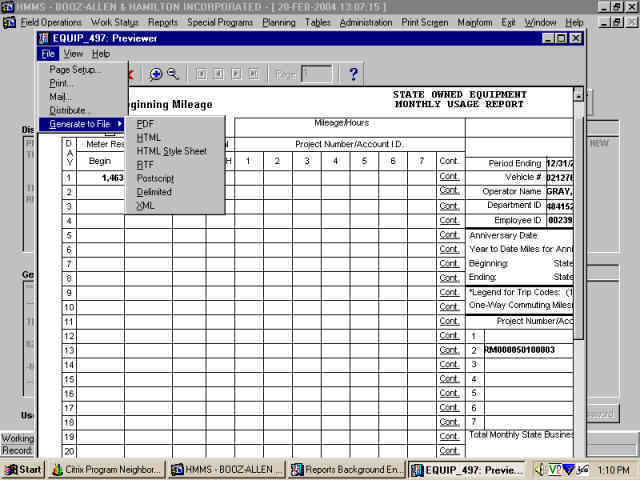This screenshot has height=480, width=640.
Task: Choose HTML Style Sheet output format
Action: [x=171, y=151]
